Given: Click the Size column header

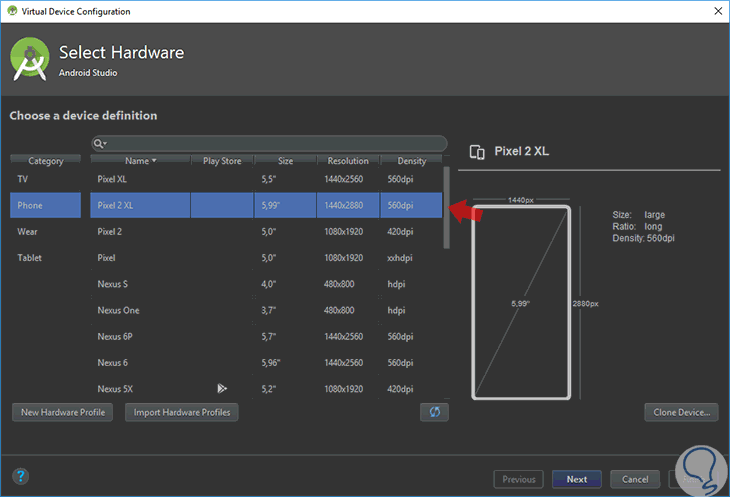Looking at the screenshot, I should 285,161.
